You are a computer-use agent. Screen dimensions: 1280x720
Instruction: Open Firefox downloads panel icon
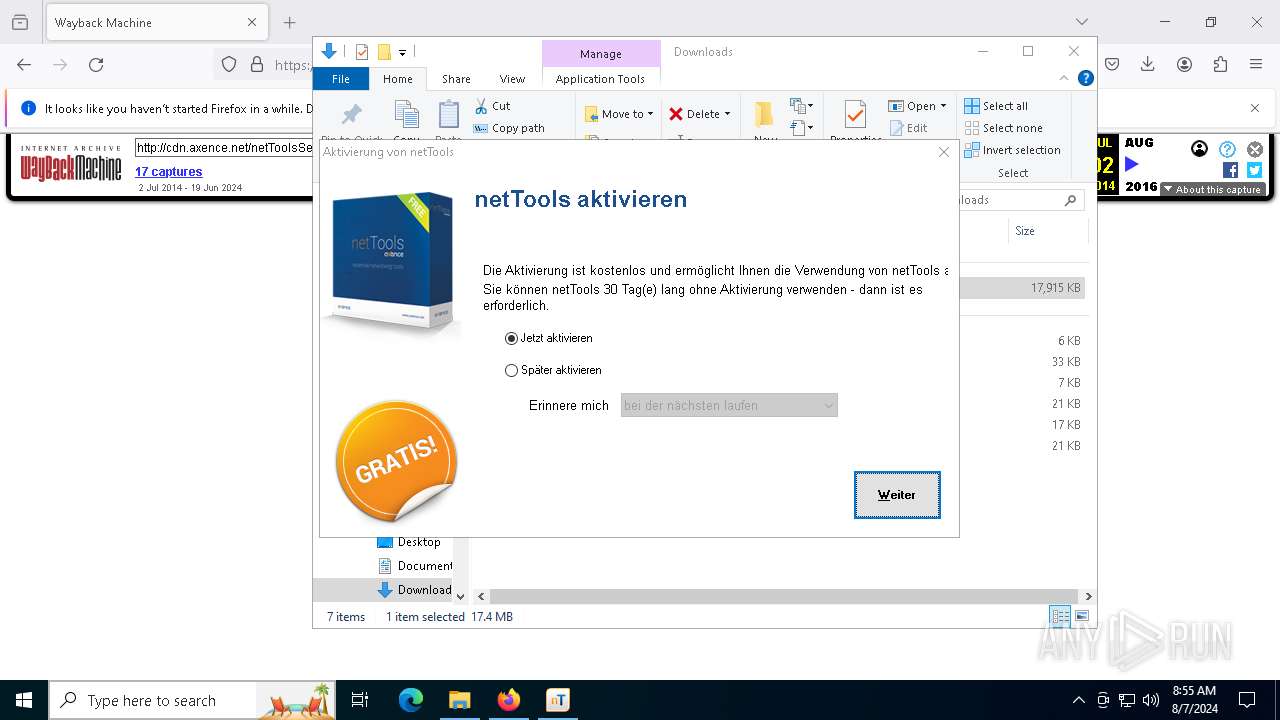(x=1148, y=65)
